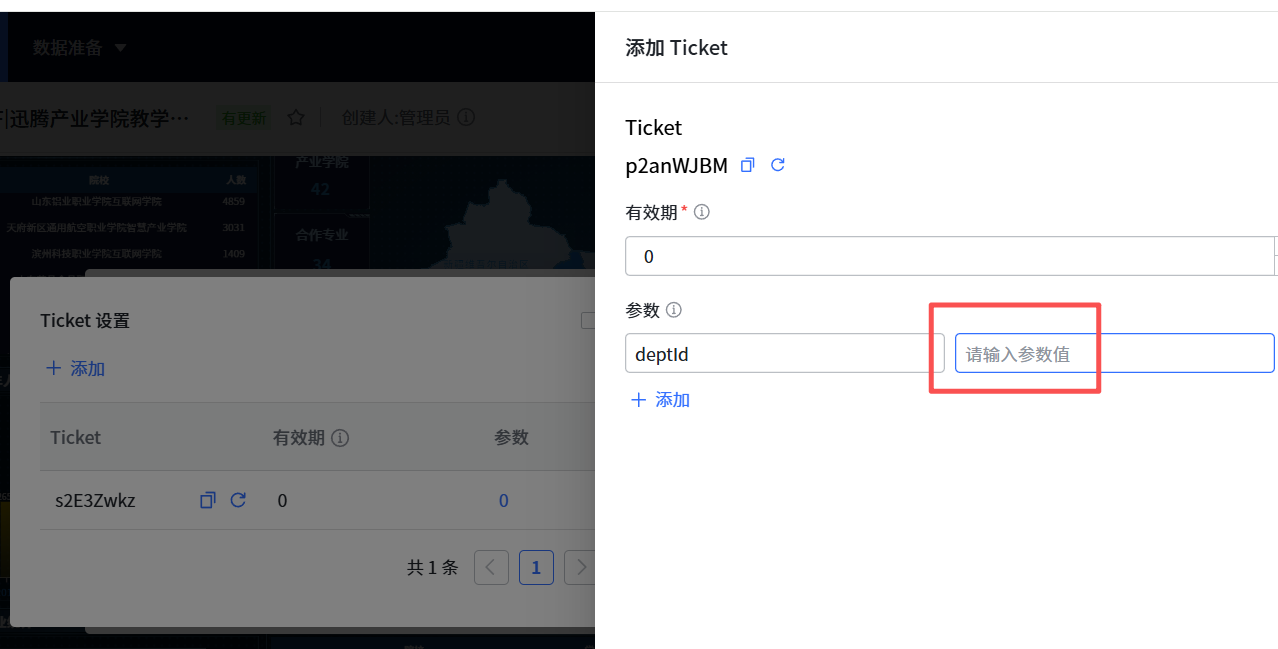
Task: Regenerate the s2E3Zwkz ticket
Action: click(x=238, y=500)
